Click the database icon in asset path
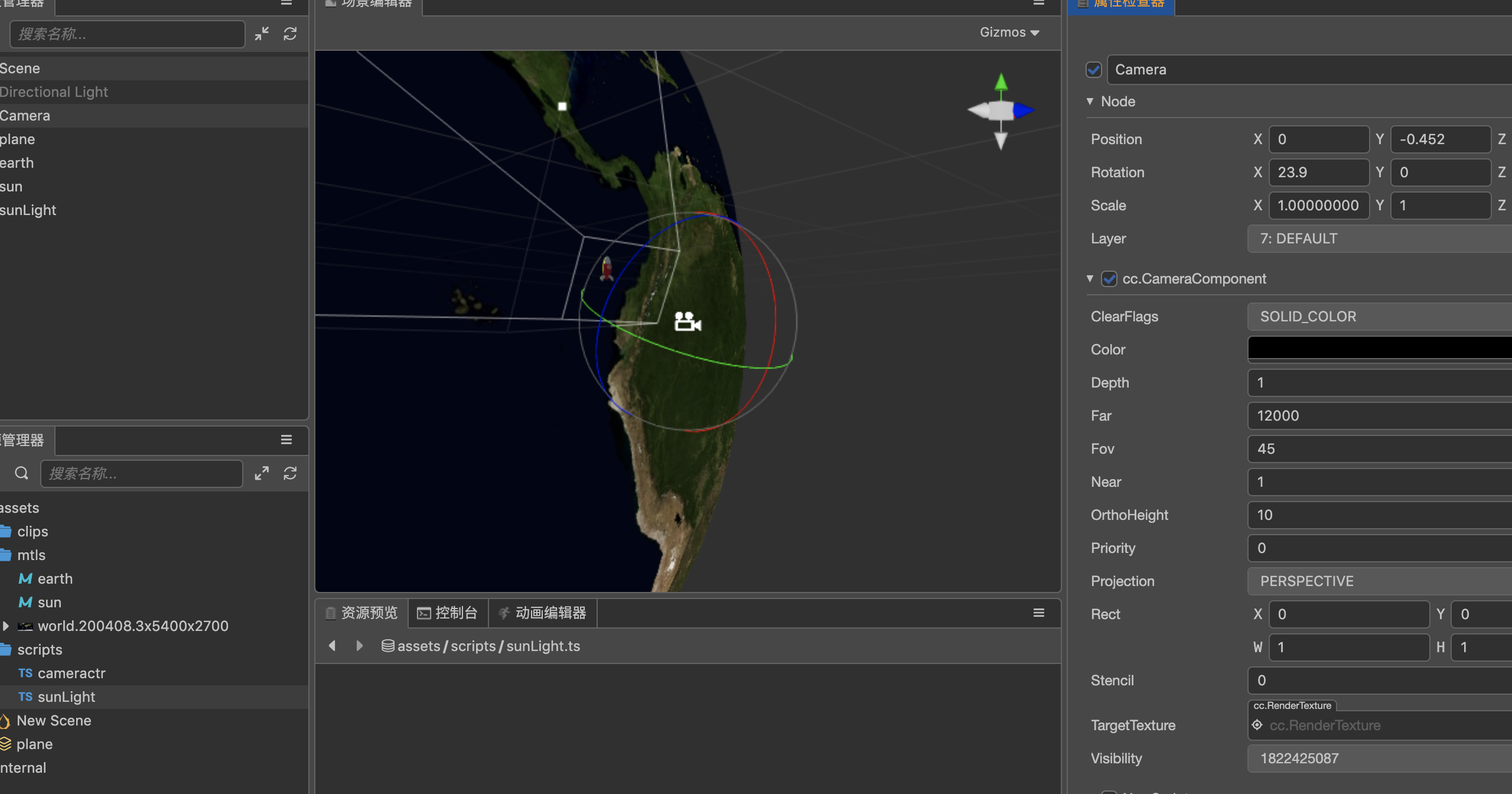Screen dimensions: 1512x794 [x=388, y=646]
